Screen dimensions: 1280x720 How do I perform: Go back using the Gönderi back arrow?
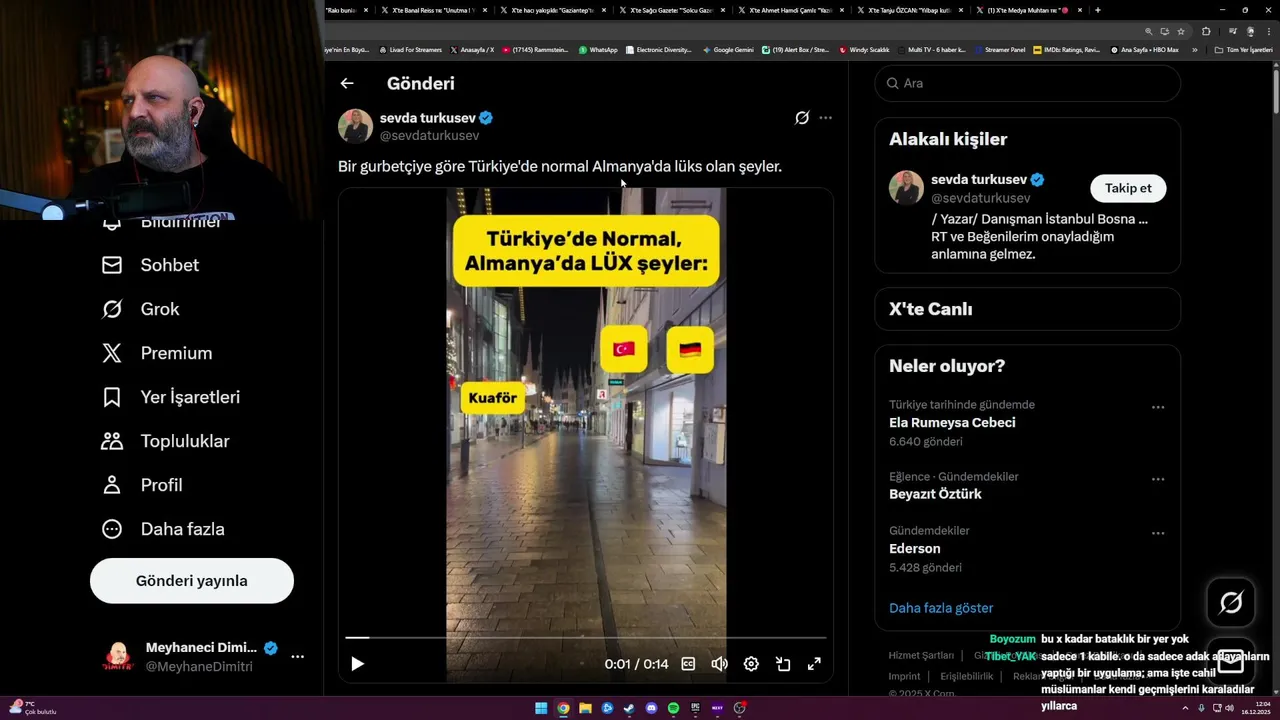point(347,84)
